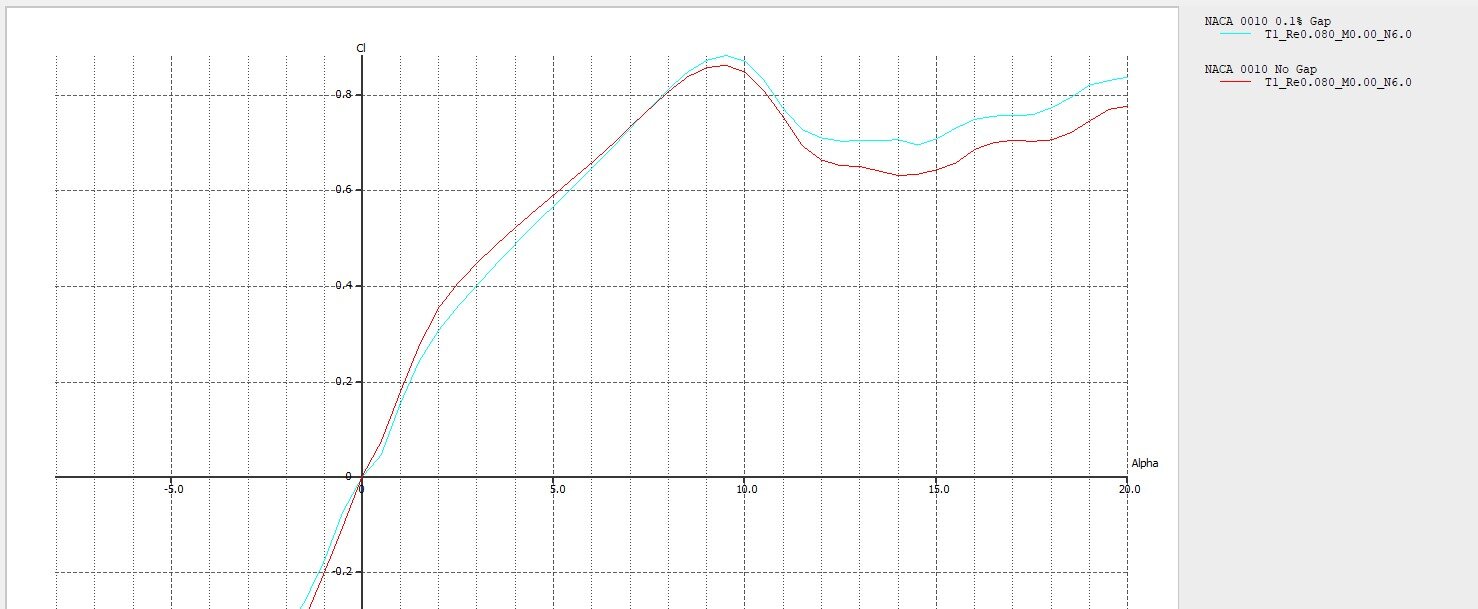Click the 5.0 tick label on Alpha axis
Image resolution: width=1478 pixels, height=609 pixels.
point(557,490)
